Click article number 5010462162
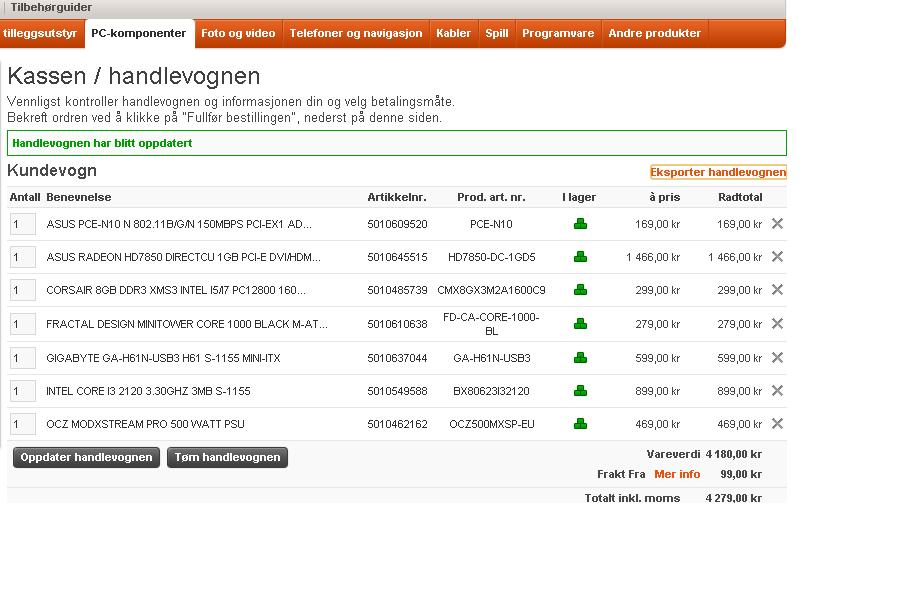Viewport: 924px width, 591px height. pyautogui.click(x=397, y=424)
